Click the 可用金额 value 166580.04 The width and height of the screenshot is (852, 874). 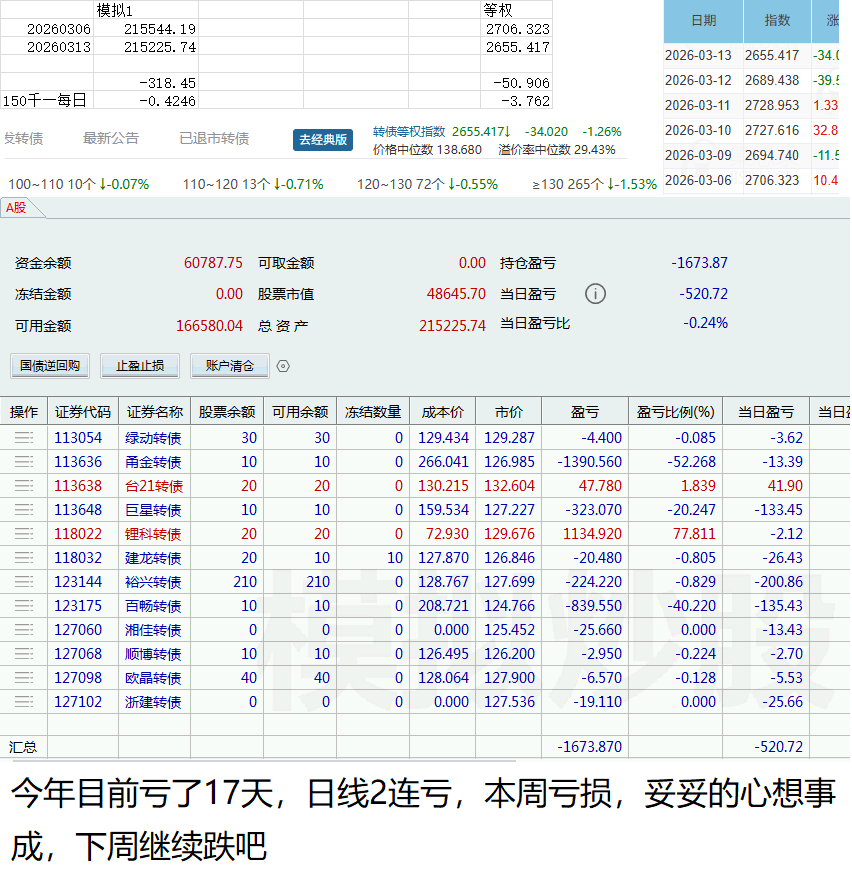point(210,326)
